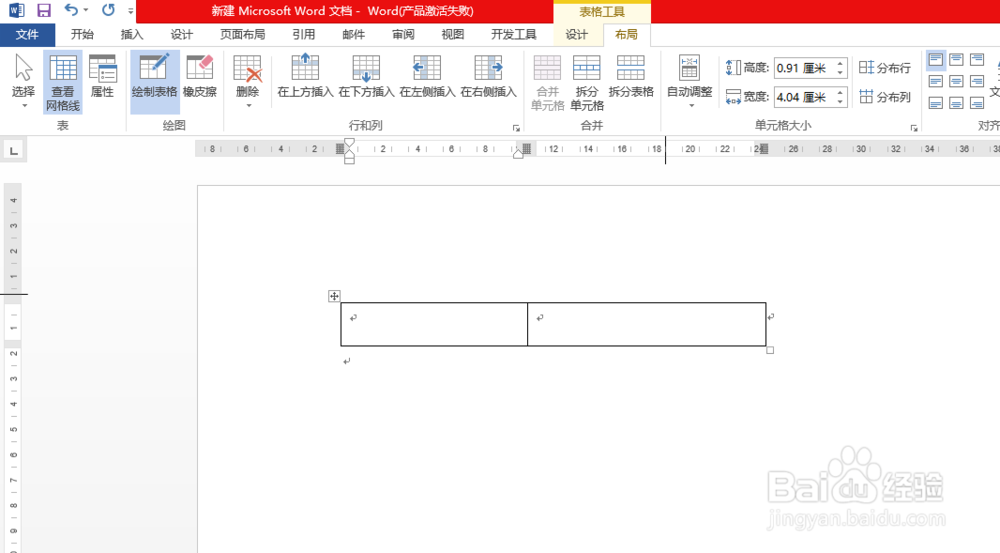The height and width of the screenshot is (553, 1000).
Task: Open the 邮件 tab
Action: pos(353,34)
